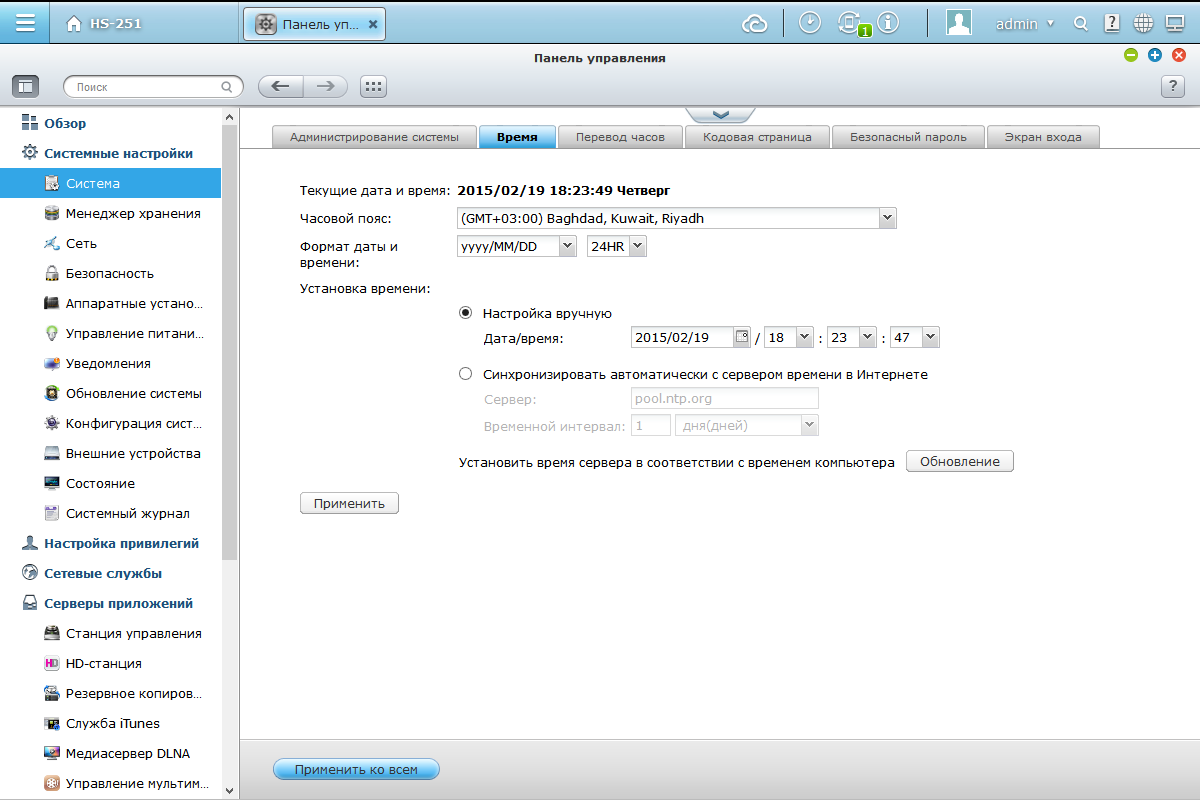Click sidebar scrollbar down arrow
Image resolution: width=1200 pixels, height=800 pixels.
(230, 790)
